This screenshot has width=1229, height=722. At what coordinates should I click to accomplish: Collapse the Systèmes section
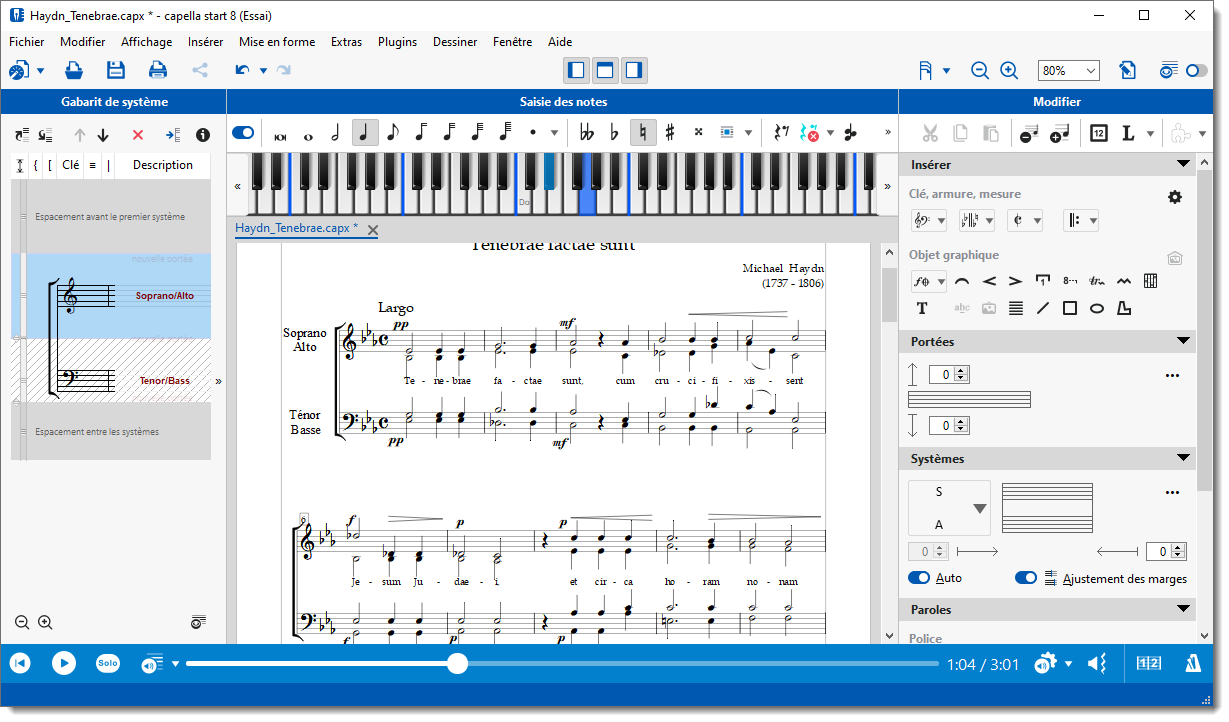click(x=1183, y=459)
